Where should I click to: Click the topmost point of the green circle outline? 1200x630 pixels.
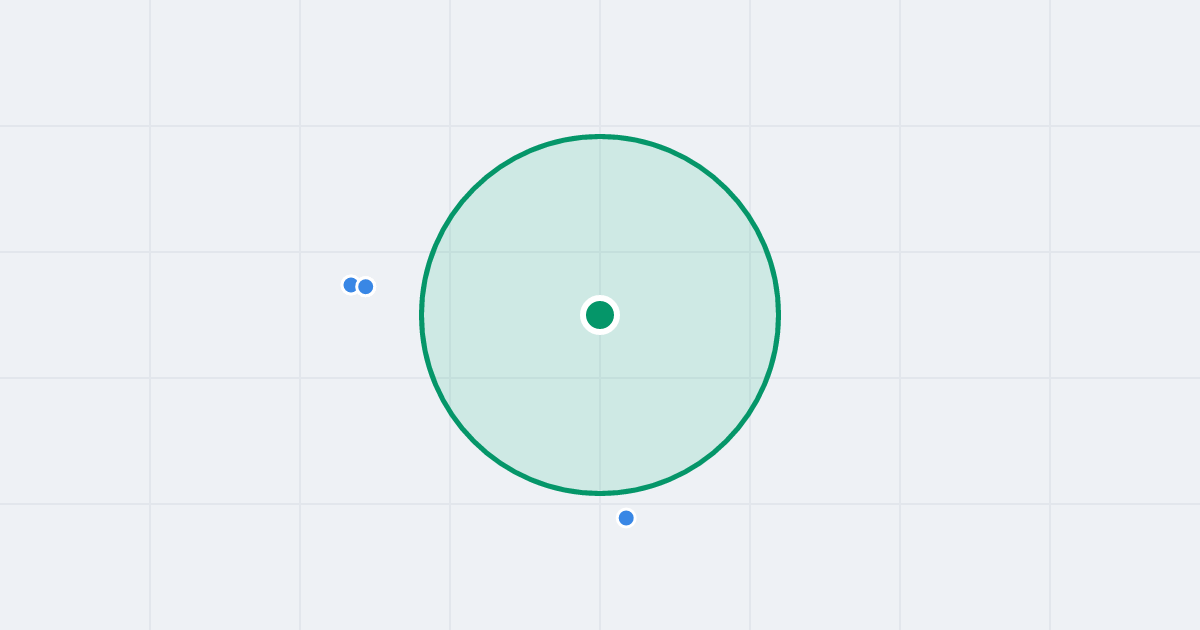click(600, 136)
